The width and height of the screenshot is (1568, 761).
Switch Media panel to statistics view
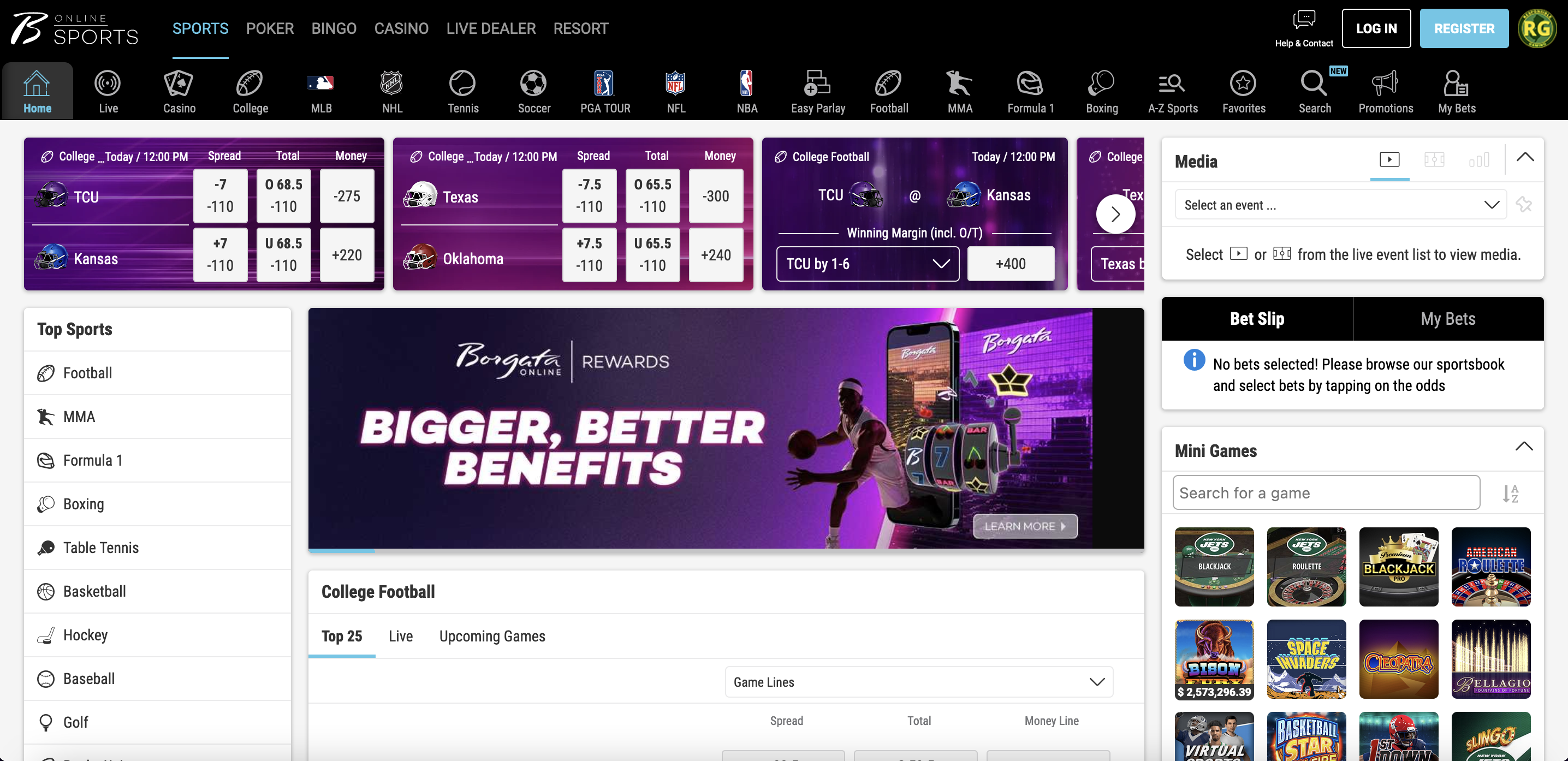pyautogui.click(x=1478, y=159)
